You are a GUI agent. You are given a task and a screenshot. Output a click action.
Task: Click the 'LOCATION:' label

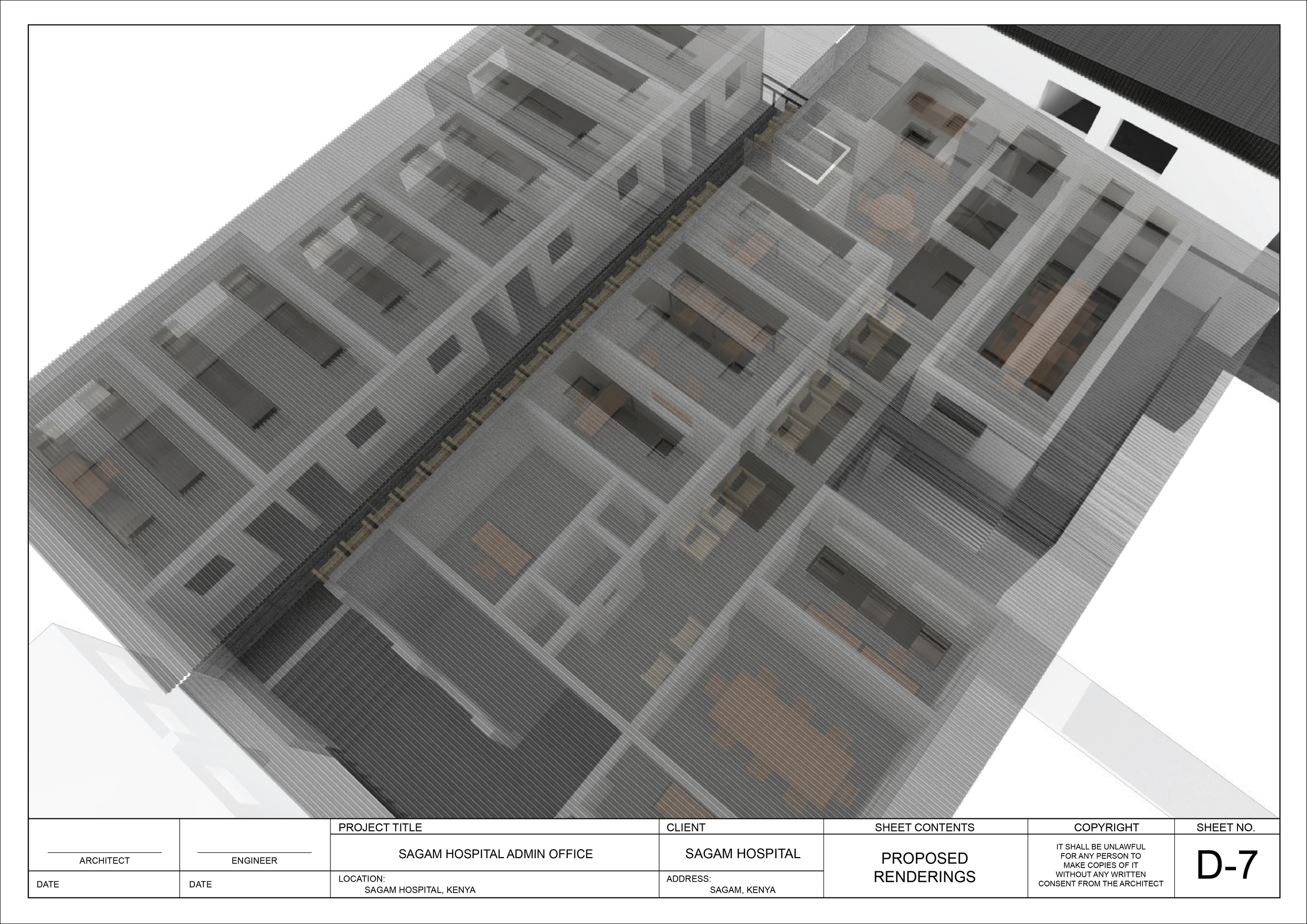click(361, 879)
